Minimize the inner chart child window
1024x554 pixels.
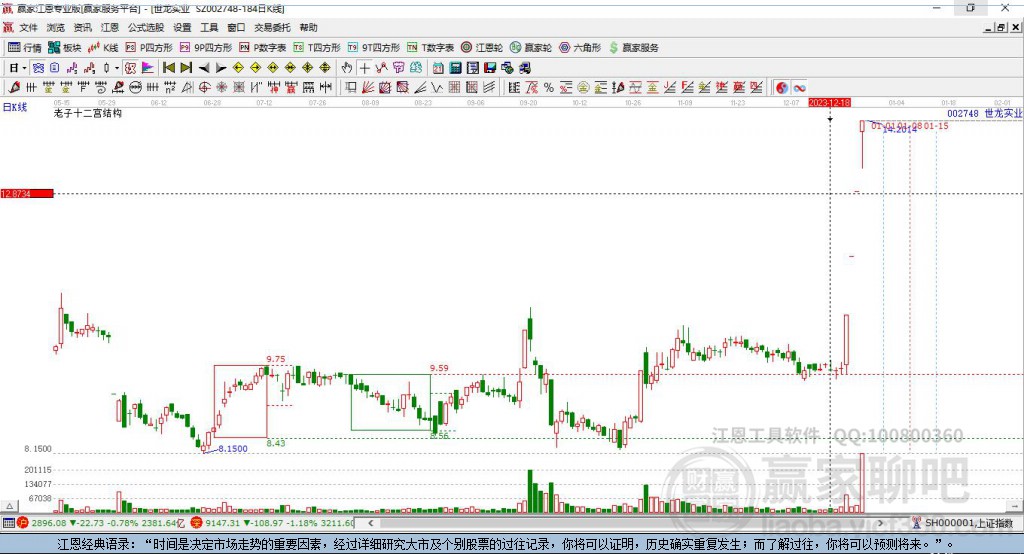[989, 27]
